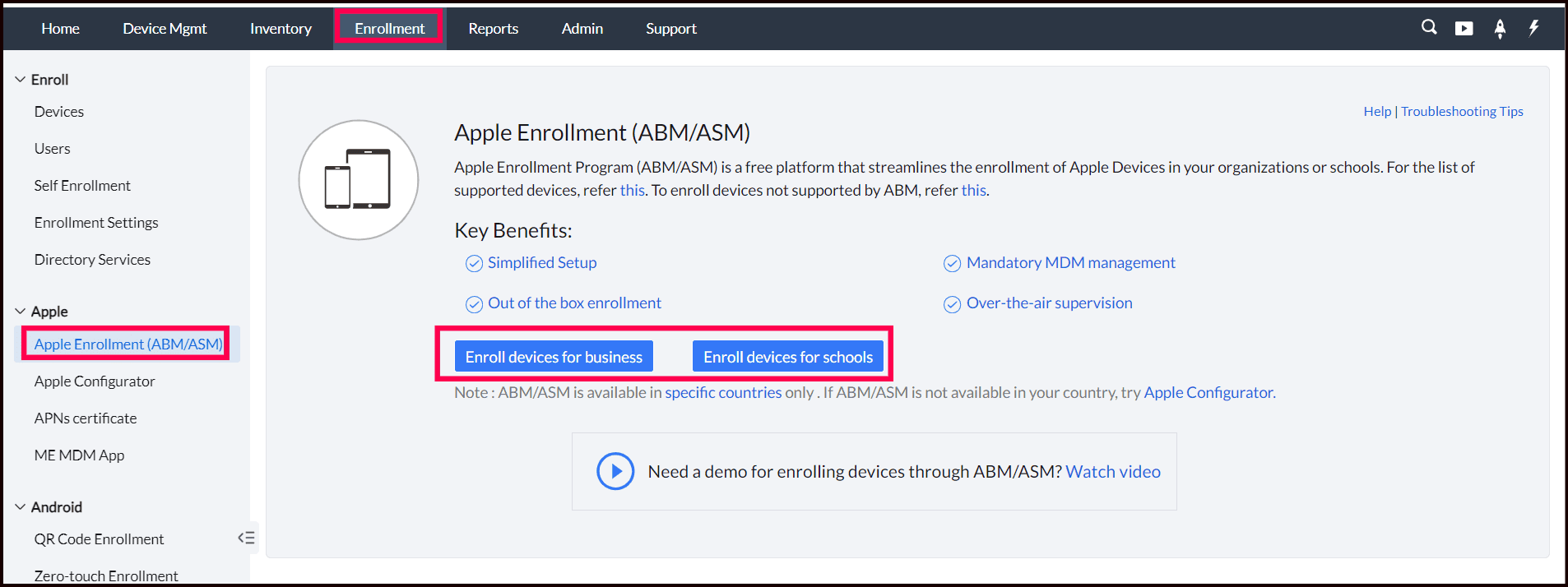This screenshot has width=1568, height=587.
Task: Click the Simplified Setup checkmark icon
Action: (474, 263)
